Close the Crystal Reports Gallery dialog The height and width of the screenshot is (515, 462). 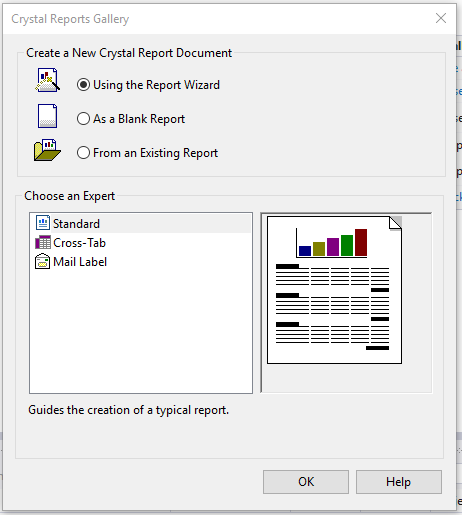(441, 18)
